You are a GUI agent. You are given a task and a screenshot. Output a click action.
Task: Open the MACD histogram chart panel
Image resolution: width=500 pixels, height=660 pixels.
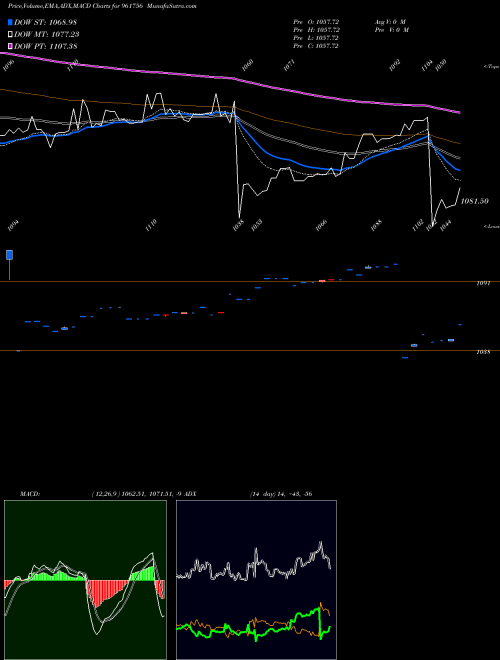pos(85,580)
